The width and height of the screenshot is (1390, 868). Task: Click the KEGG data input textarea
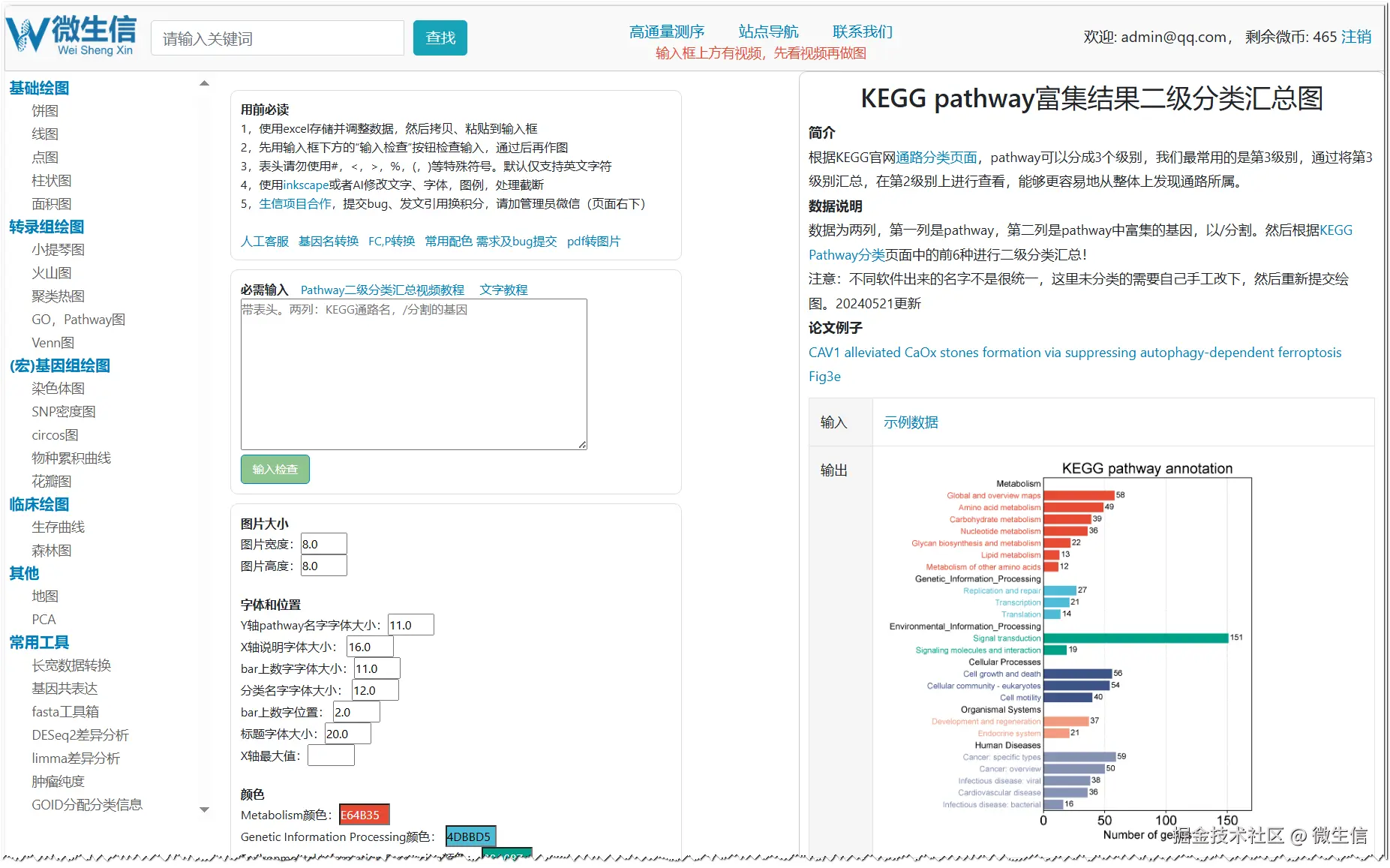click(414, 374)
